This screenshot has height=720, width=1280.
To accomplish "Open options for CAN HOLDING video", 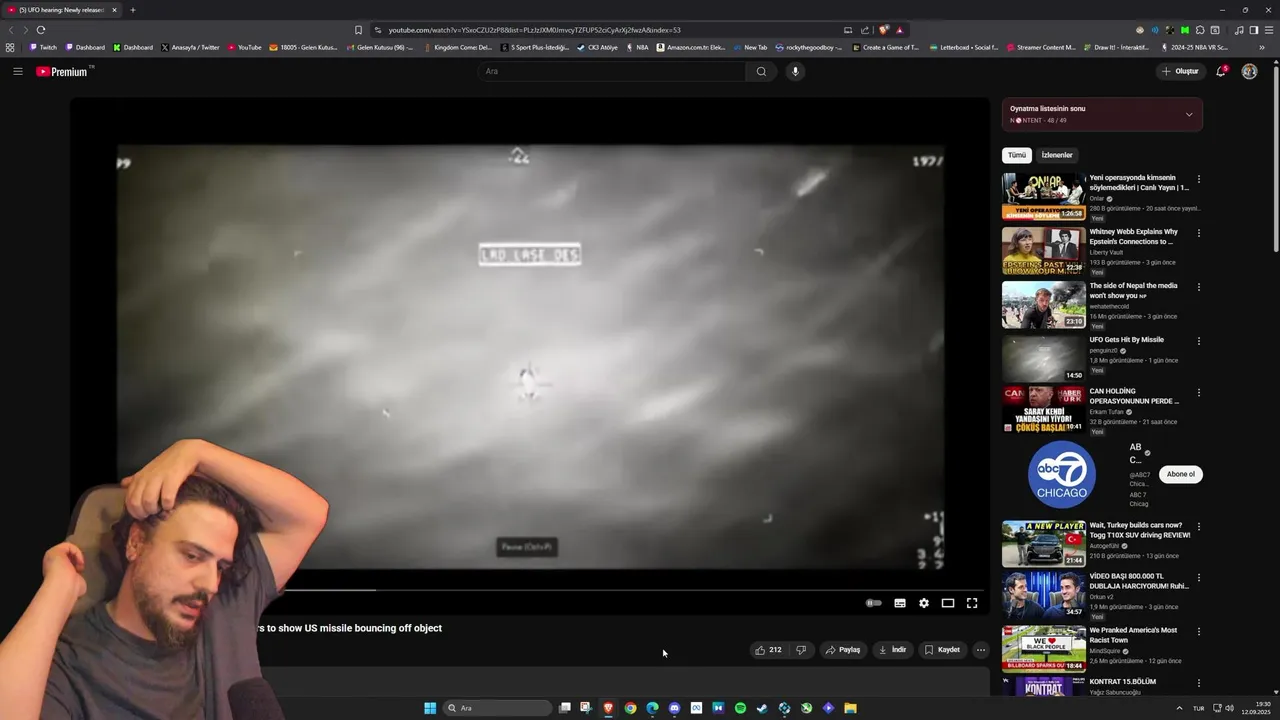I will click(1199, 393).
